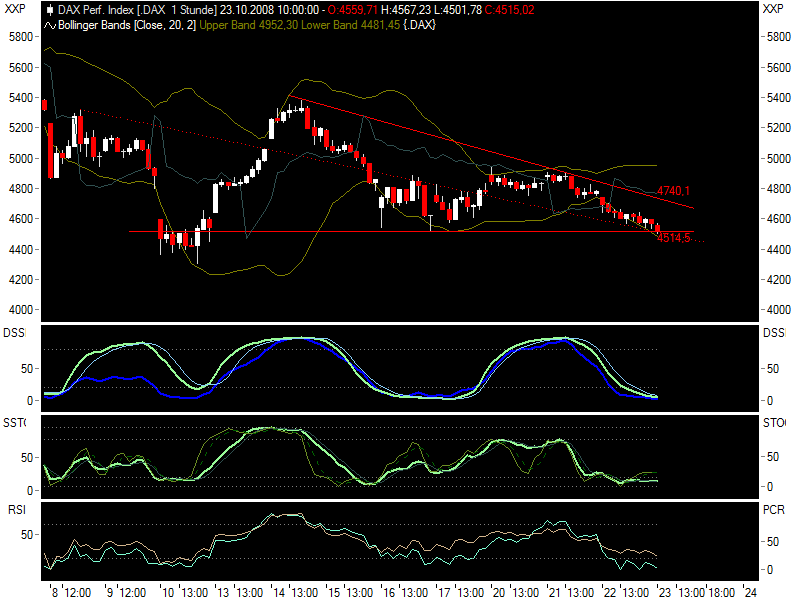Click the 5000 level on left price axis
The height and width of the screenshot is (600, 800).
(x=20, y=159)
